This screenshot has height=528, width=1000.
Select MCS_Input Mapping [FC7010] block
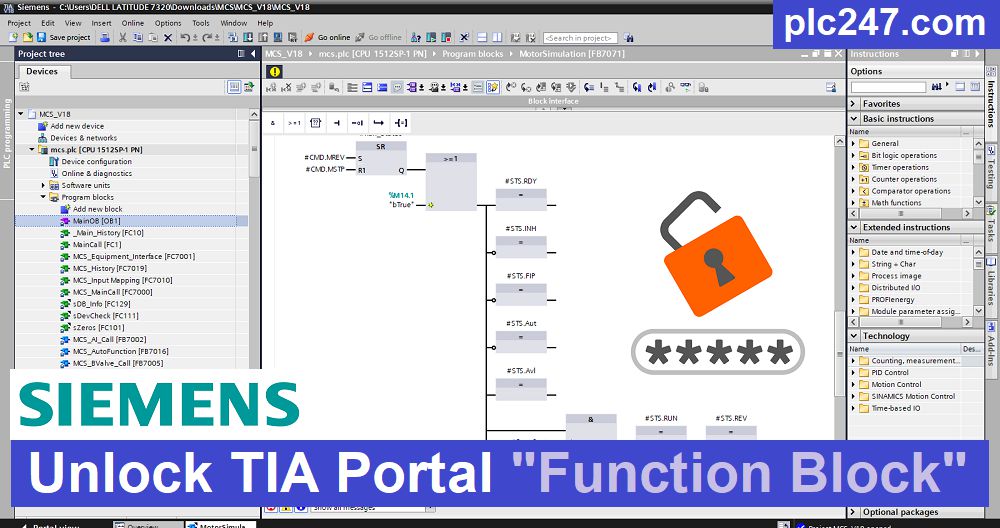pos(122,280)
